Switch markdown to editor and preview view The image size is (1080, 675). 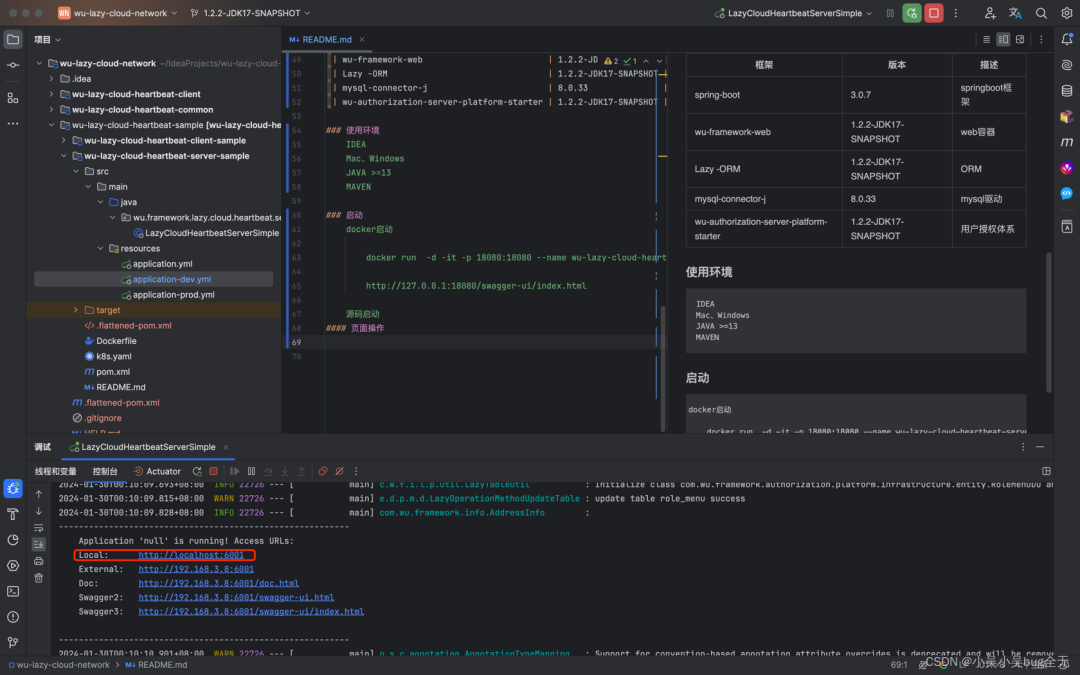(x=1003, y=39)
